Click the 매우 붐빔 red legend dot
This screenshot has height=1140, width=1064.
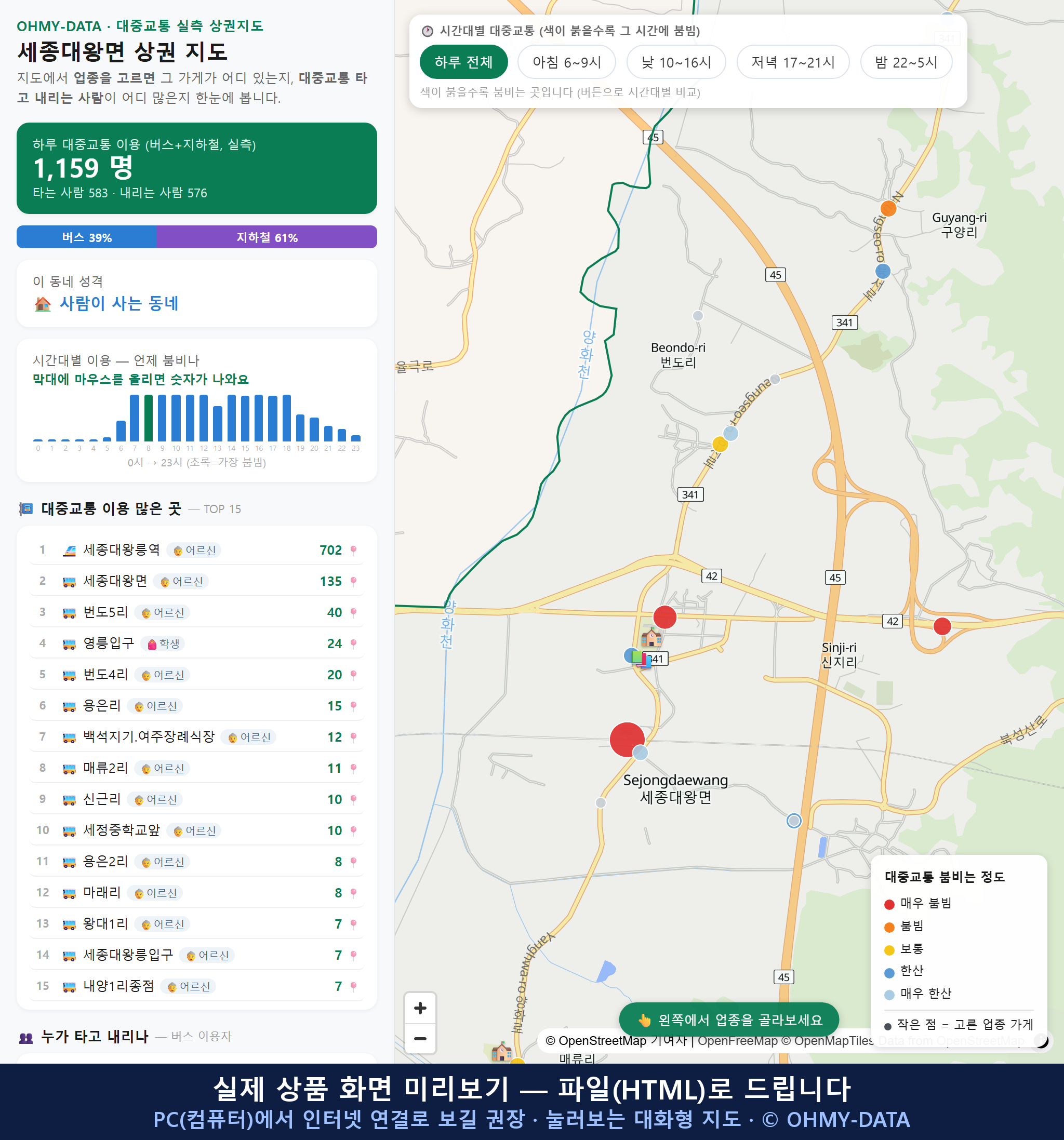(x=889, y=904)
